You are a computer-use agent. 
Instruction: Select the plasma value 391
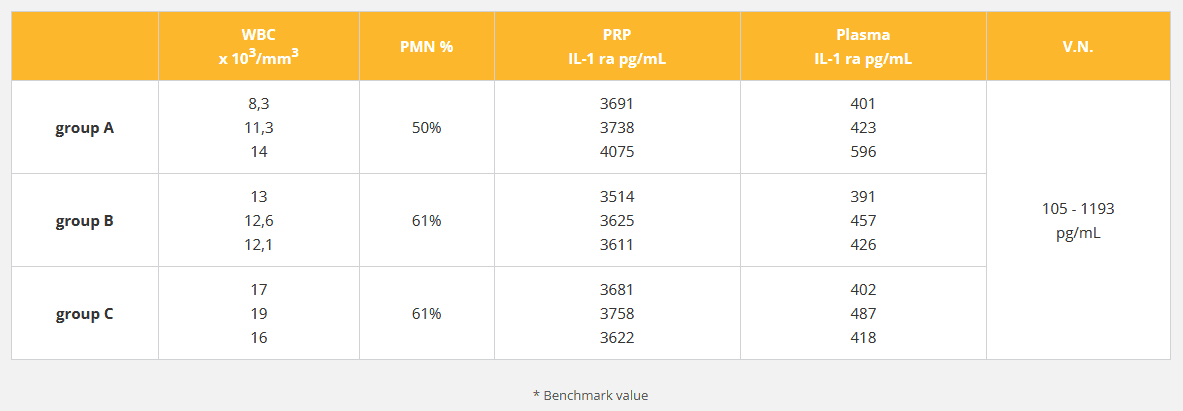click(863, 196)
